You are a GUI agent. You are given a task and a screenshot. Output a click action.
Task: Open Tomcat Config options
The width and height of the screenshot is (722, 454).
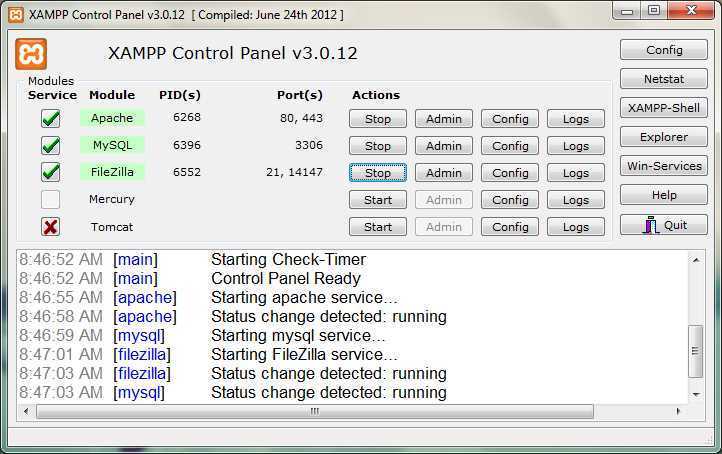[x=510, y=227]
